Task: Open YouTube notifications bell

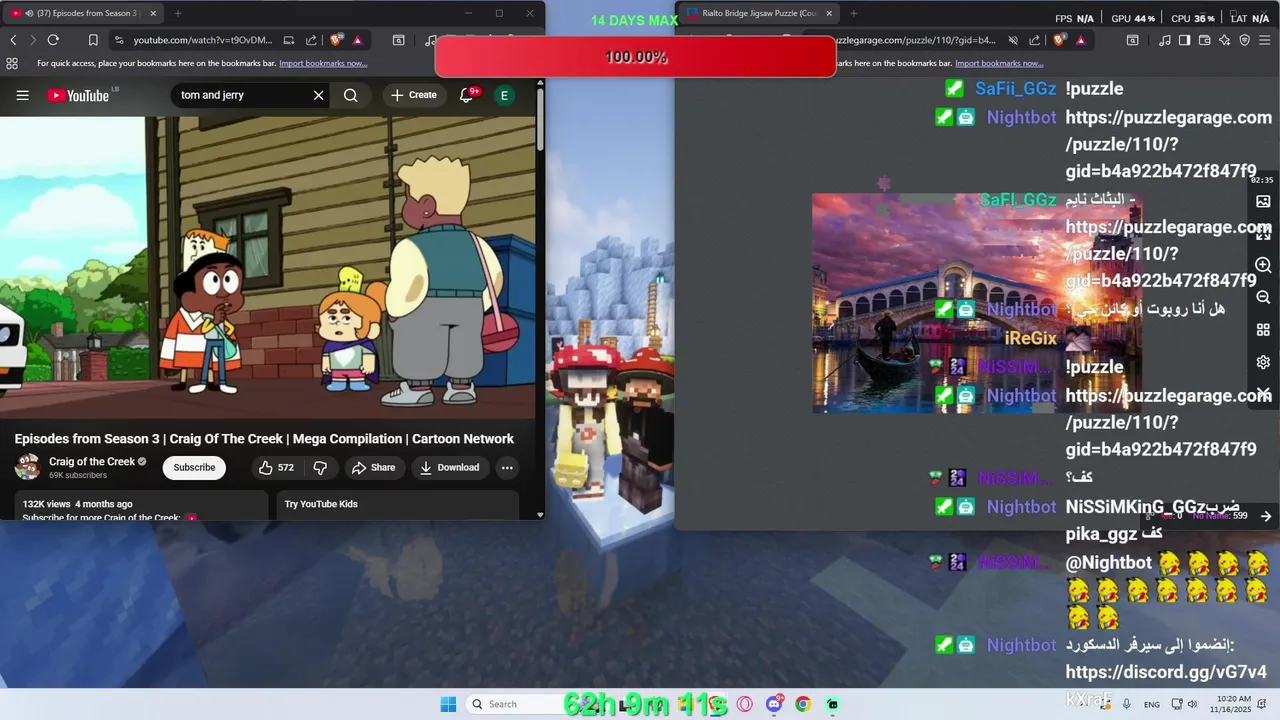Action: (467, 95)
